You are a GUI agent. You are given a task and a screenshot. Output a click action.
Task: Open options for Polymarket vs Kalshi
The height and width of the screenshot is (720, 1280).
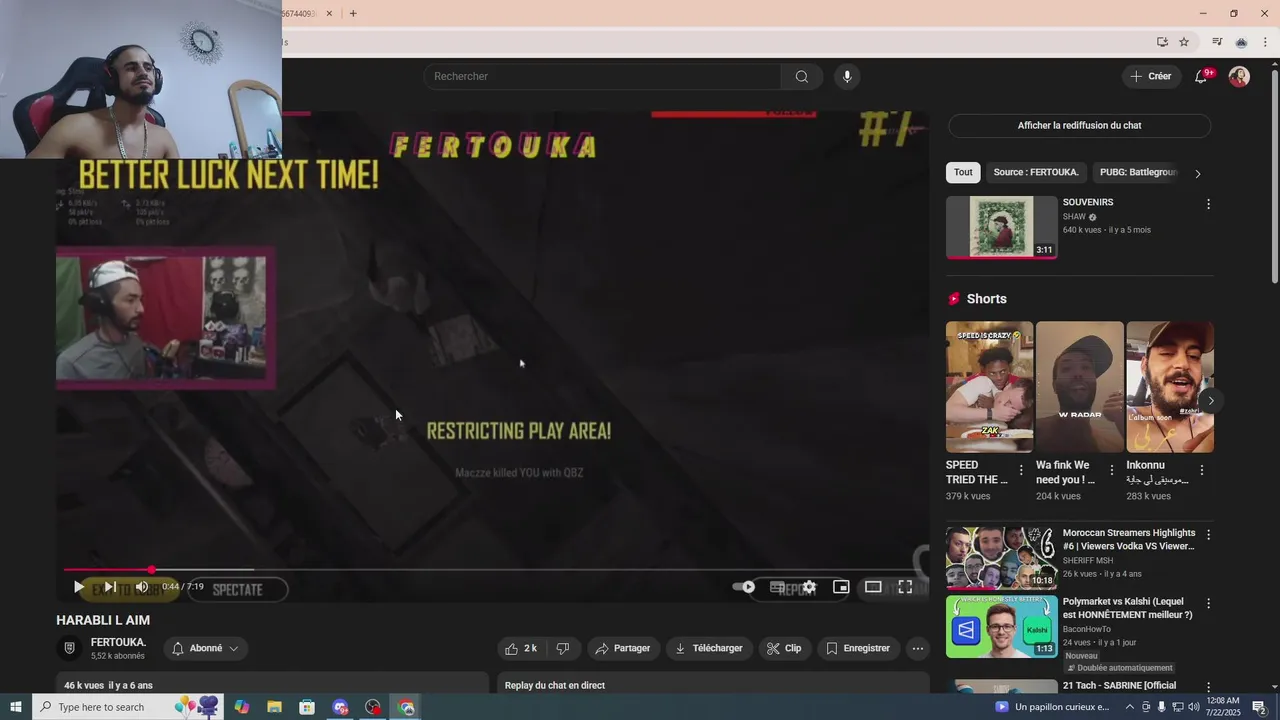click(x=1208, y=604)
